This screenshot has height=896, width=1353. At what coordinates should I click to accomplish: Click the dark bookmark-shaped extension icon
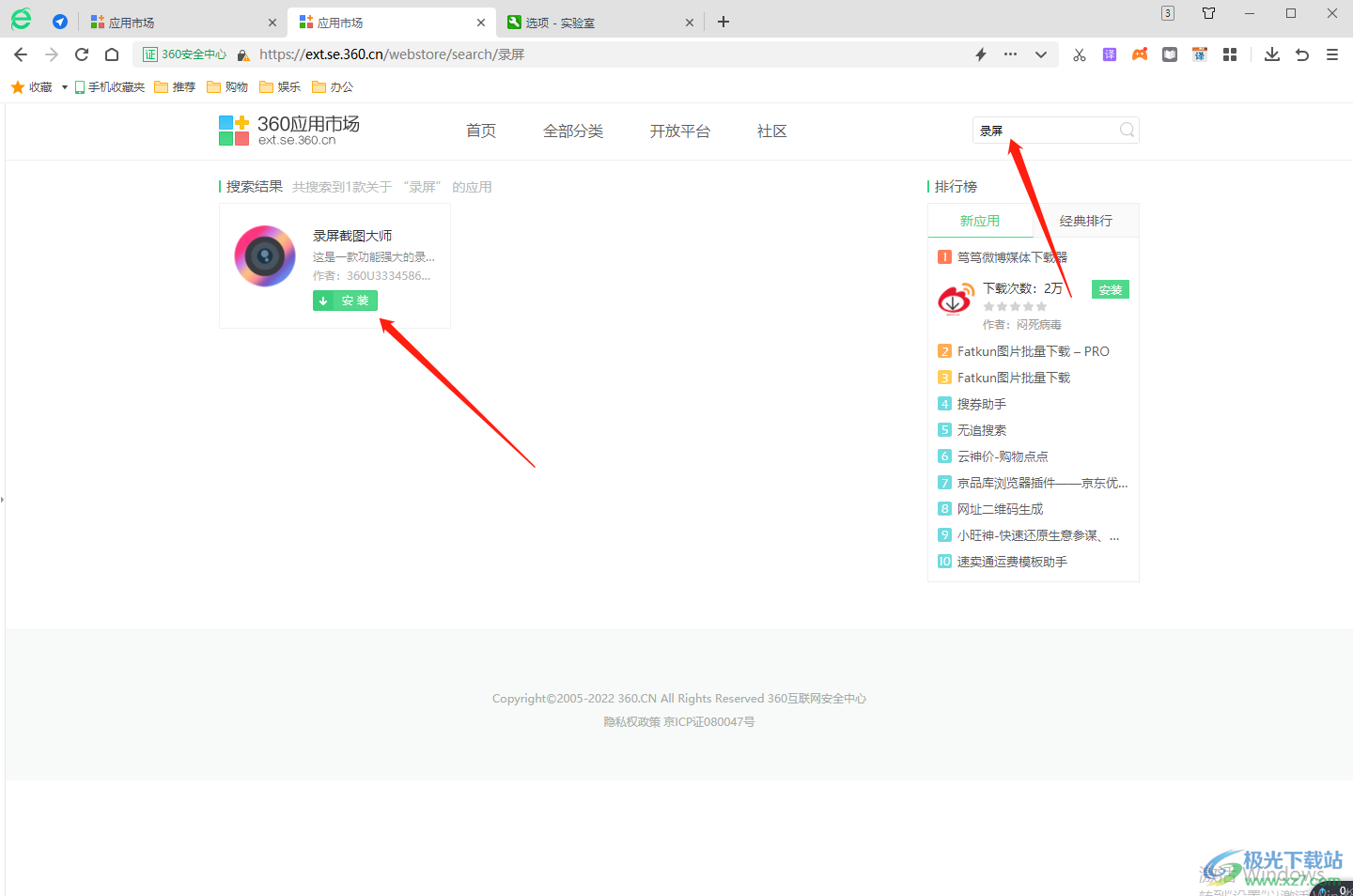click(x=1170, y=54)
